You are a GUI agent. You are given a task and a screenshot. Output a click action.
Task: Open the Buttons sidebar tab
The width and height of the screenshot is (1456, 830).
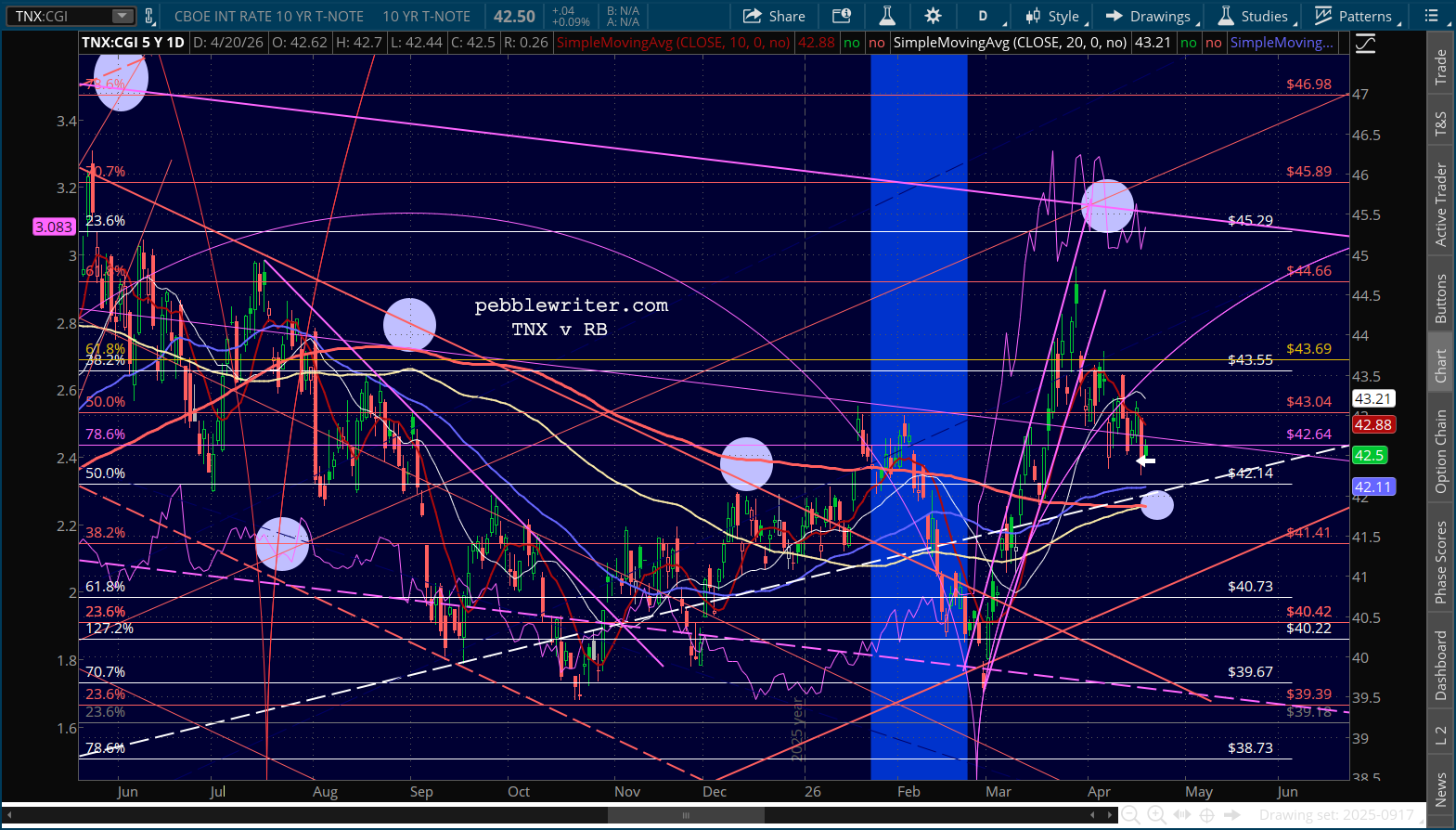pyautogui.click(x=1441, y=299)
